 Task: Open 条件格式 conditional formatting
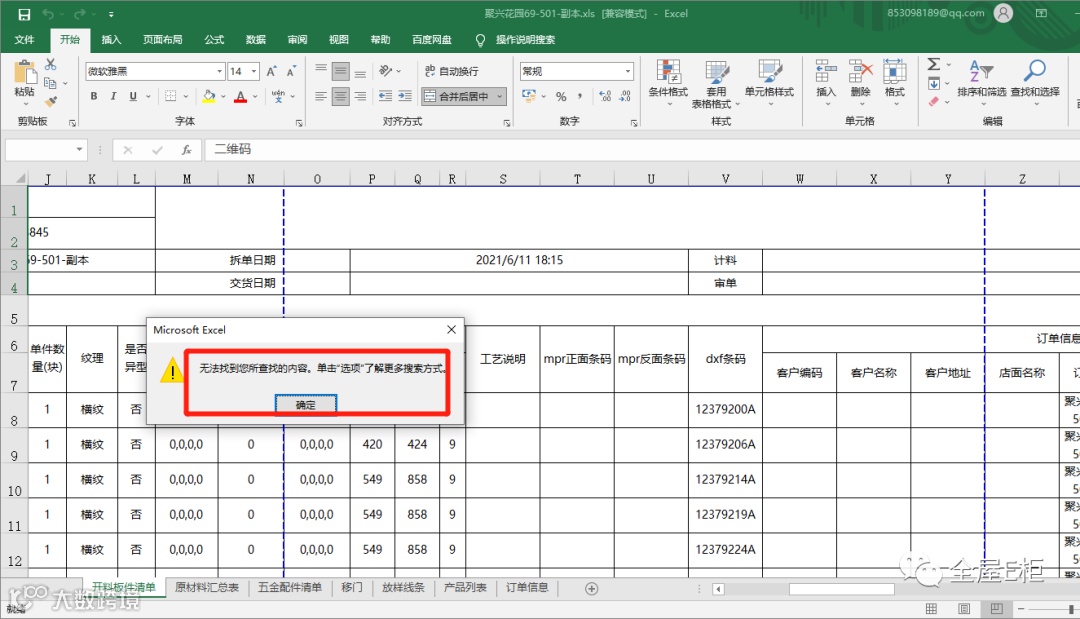pos(668,83)
